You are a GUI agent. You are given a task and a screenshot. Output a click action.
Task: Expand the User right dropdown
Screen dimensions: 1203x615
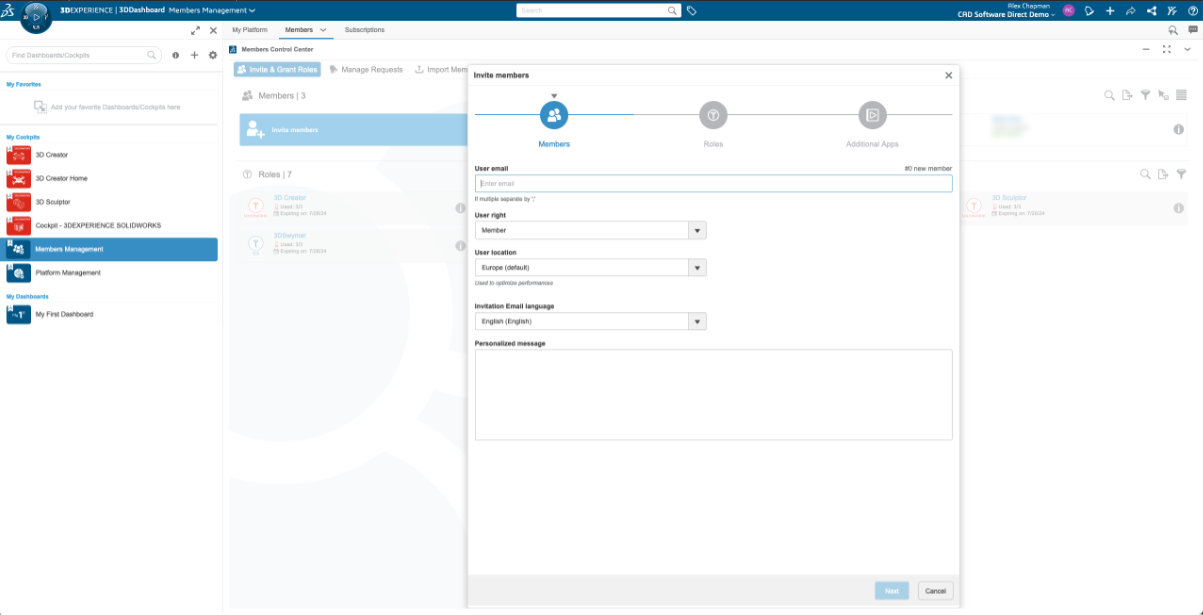[590, 230]
